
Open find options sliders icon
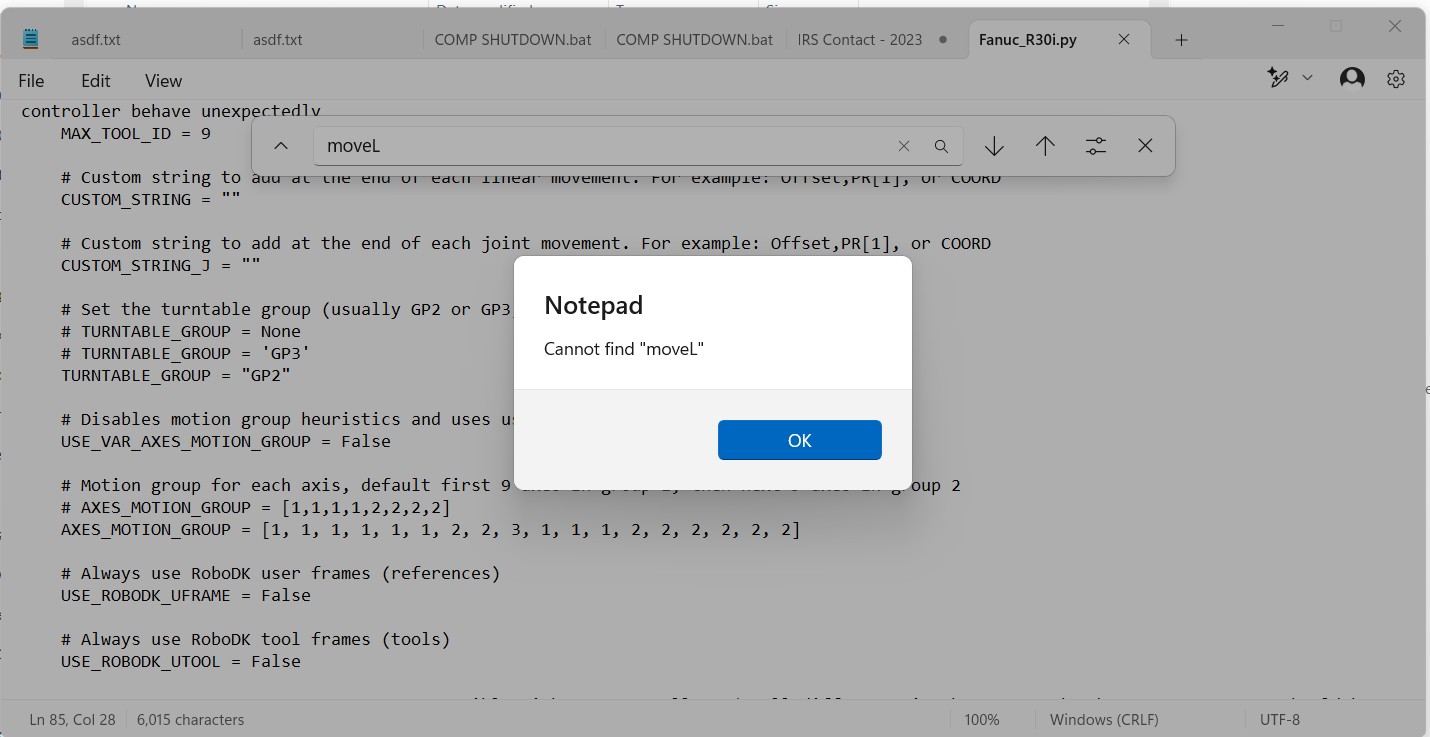(x=1096, y=146)
